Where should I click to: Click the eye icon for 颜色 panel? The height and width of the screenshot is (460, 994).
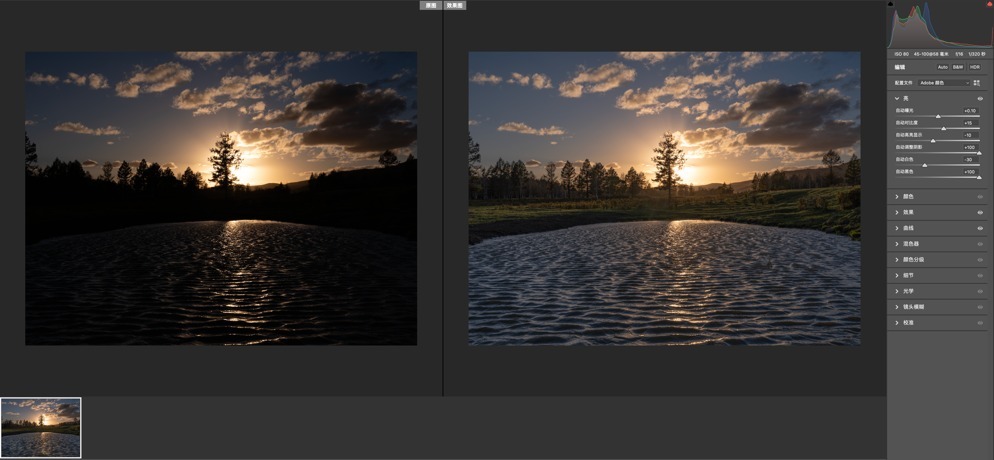[980, 197]
